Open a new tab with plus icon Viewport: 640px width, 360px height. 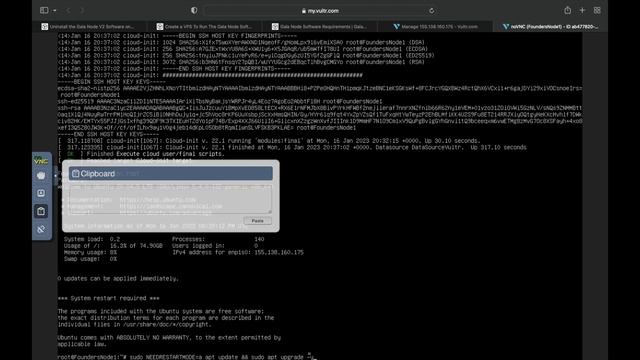click(x=582, y=10)
